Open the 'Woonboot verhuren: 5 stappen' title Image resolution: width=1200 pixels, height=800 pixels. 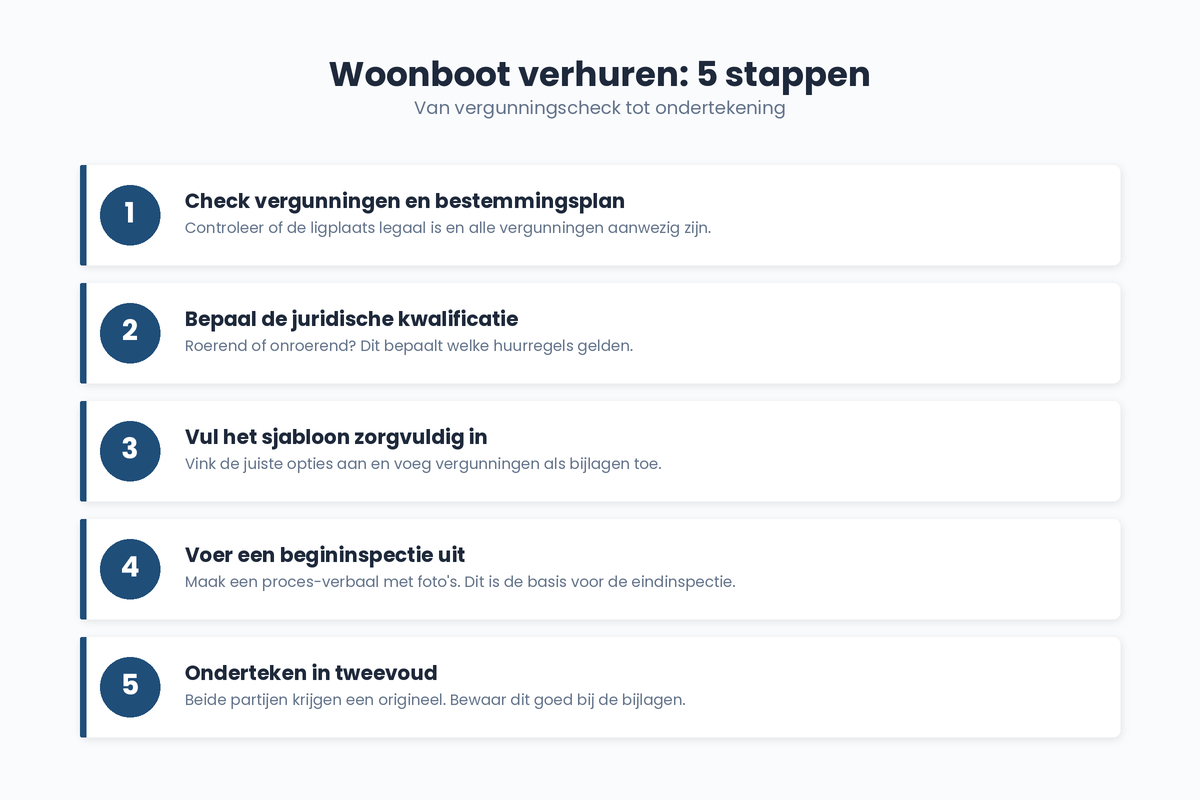pyautogui.click(x=600, y=74)
